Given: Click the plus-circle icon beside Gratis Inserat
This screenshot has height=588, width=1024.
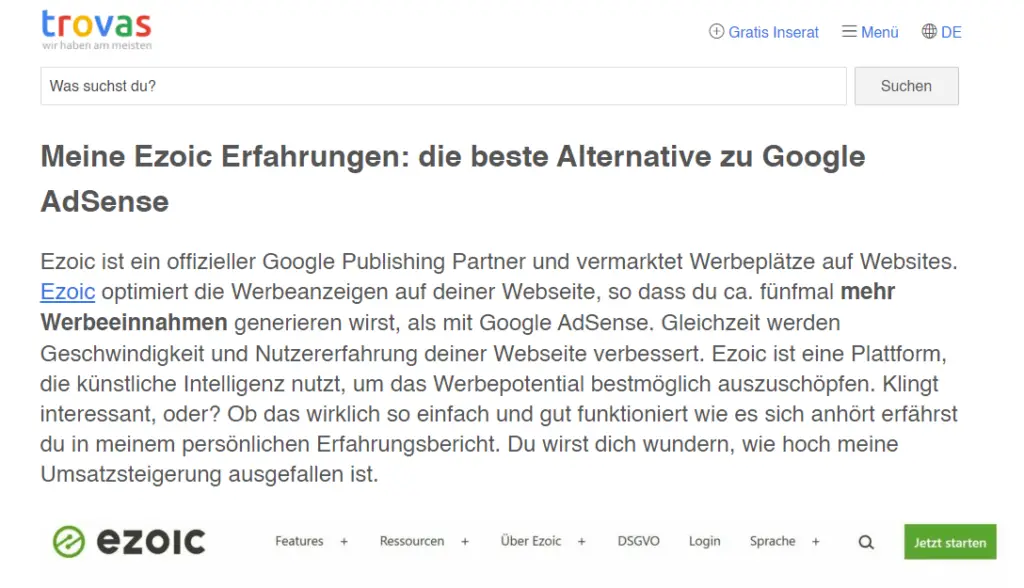Looking at the screenshot, I should (x=716, y=31).
